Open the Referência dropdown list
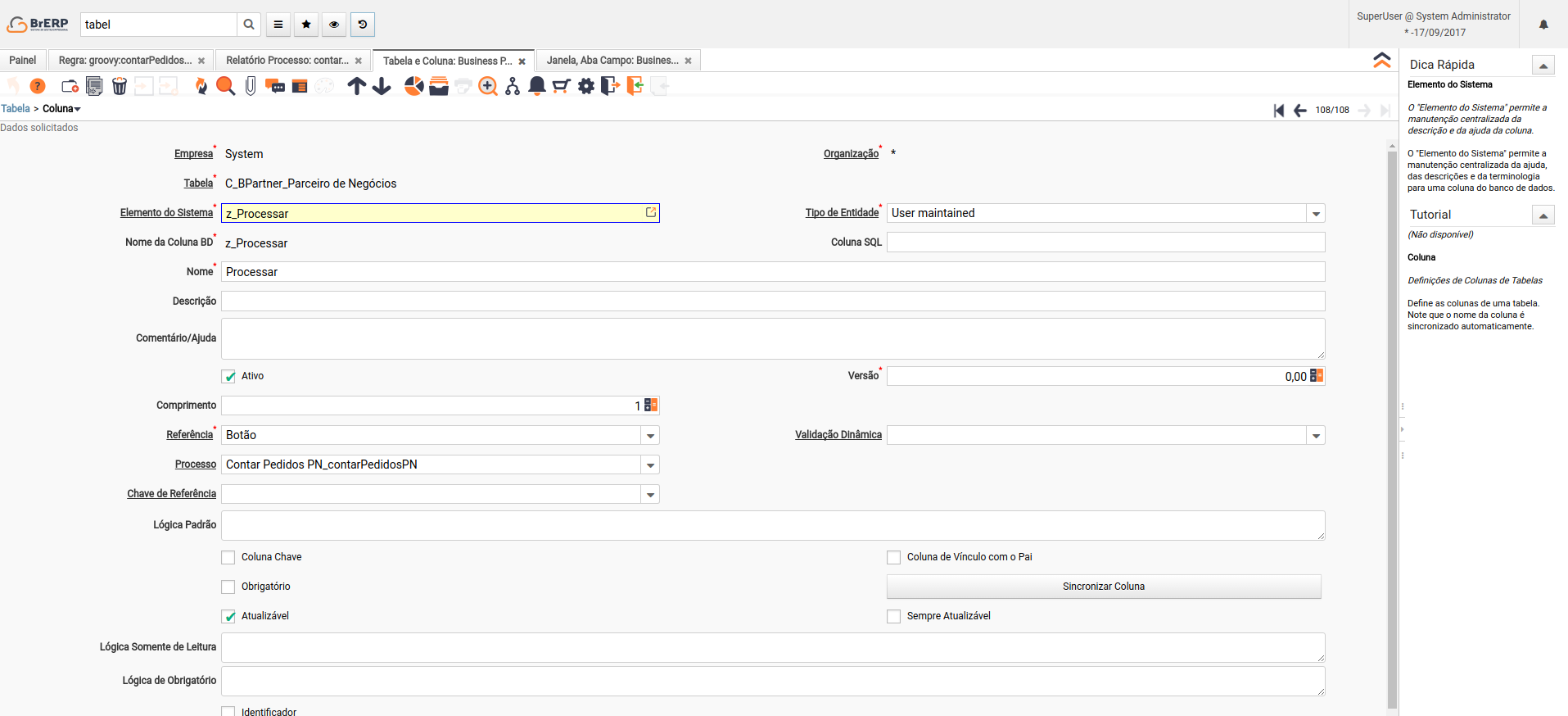Screen dimensions: 1568x716 click(650, 436)
